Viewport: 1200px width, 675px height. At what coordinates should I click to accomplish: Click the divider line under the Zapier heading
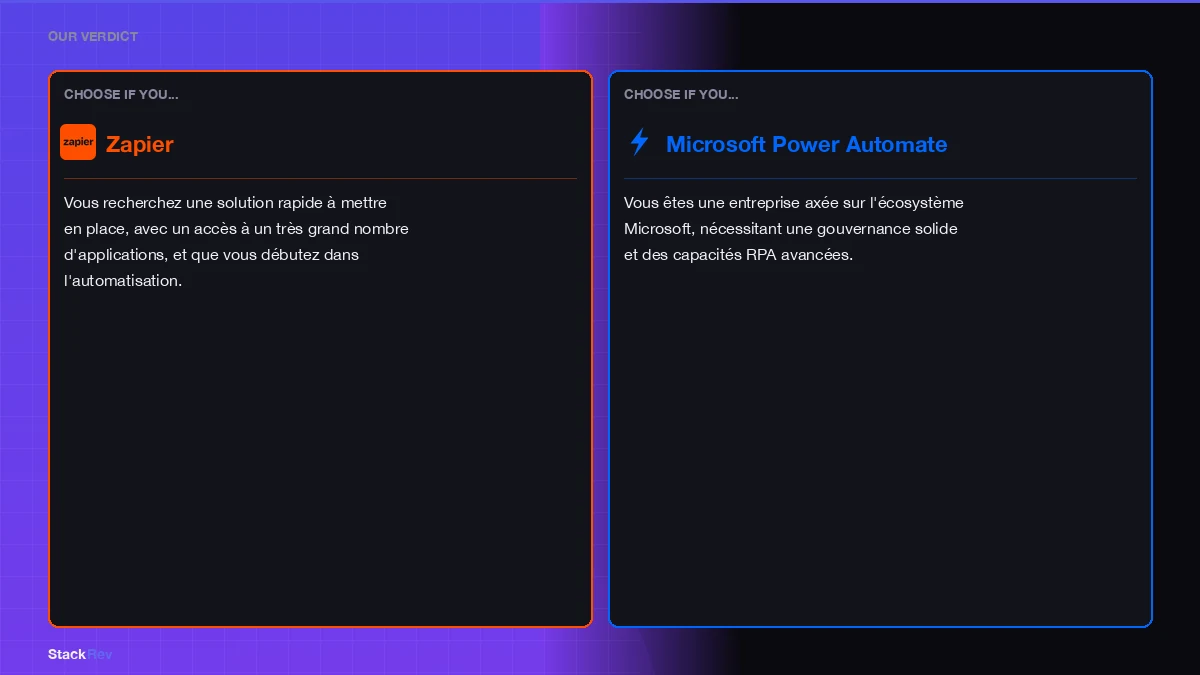pos(320,177)
